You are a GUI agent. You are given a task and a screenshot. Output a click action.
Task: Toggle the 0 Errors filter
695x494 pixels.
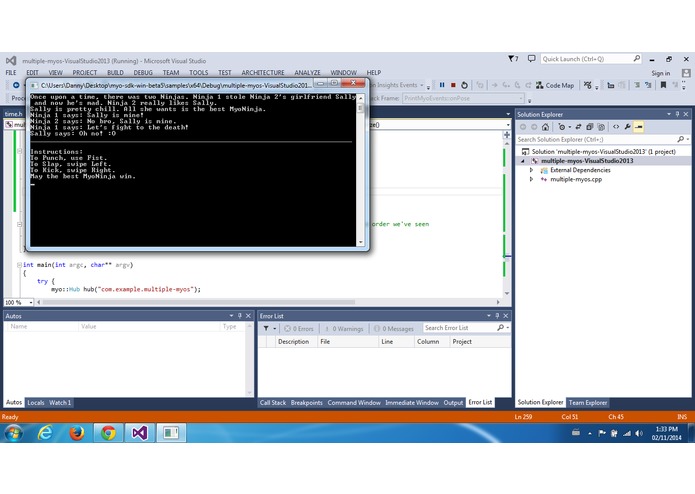coord(299,328)
